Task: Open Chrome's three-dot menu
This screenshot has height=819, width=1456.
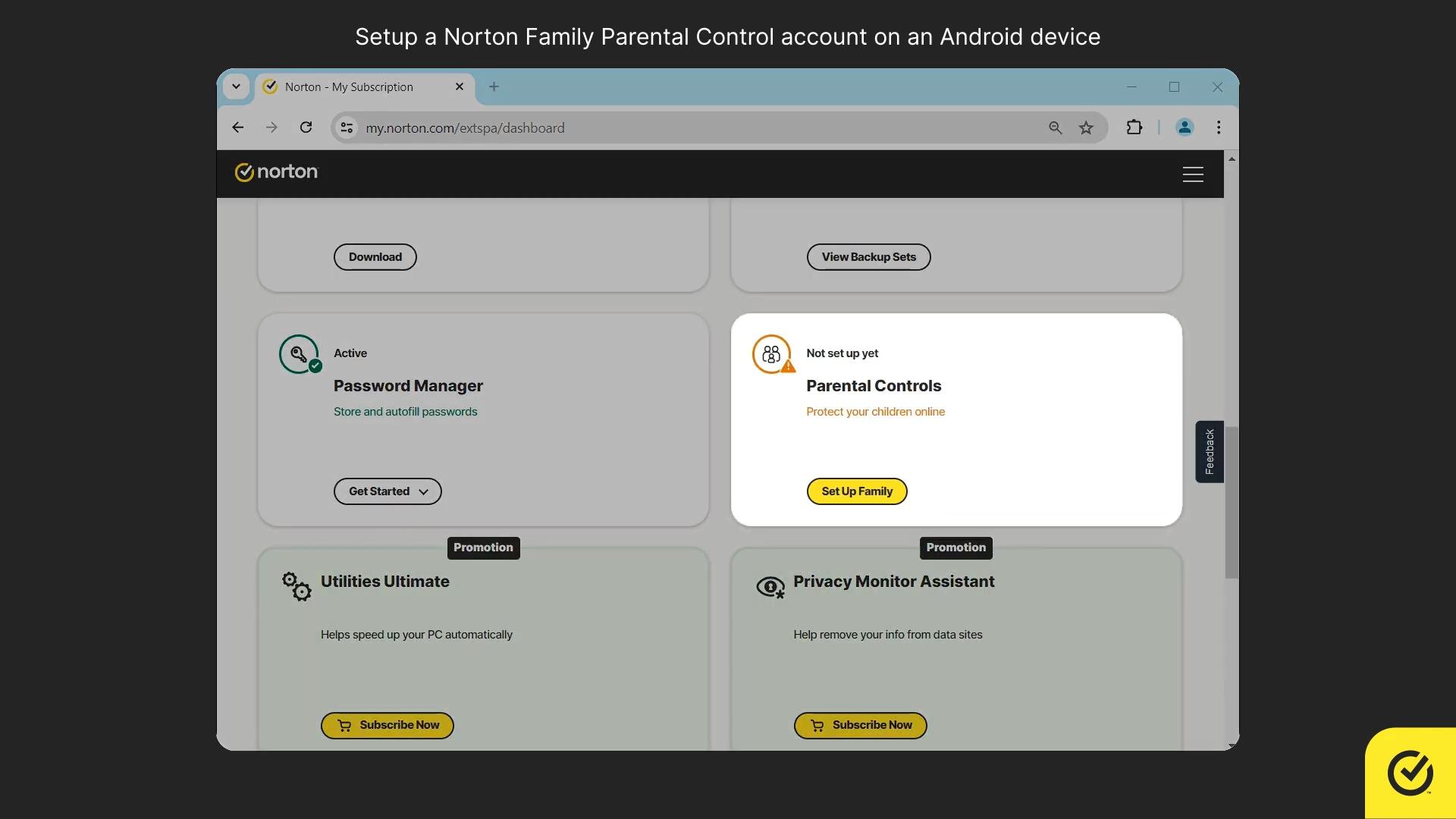Action: (x=1219, y=128)
